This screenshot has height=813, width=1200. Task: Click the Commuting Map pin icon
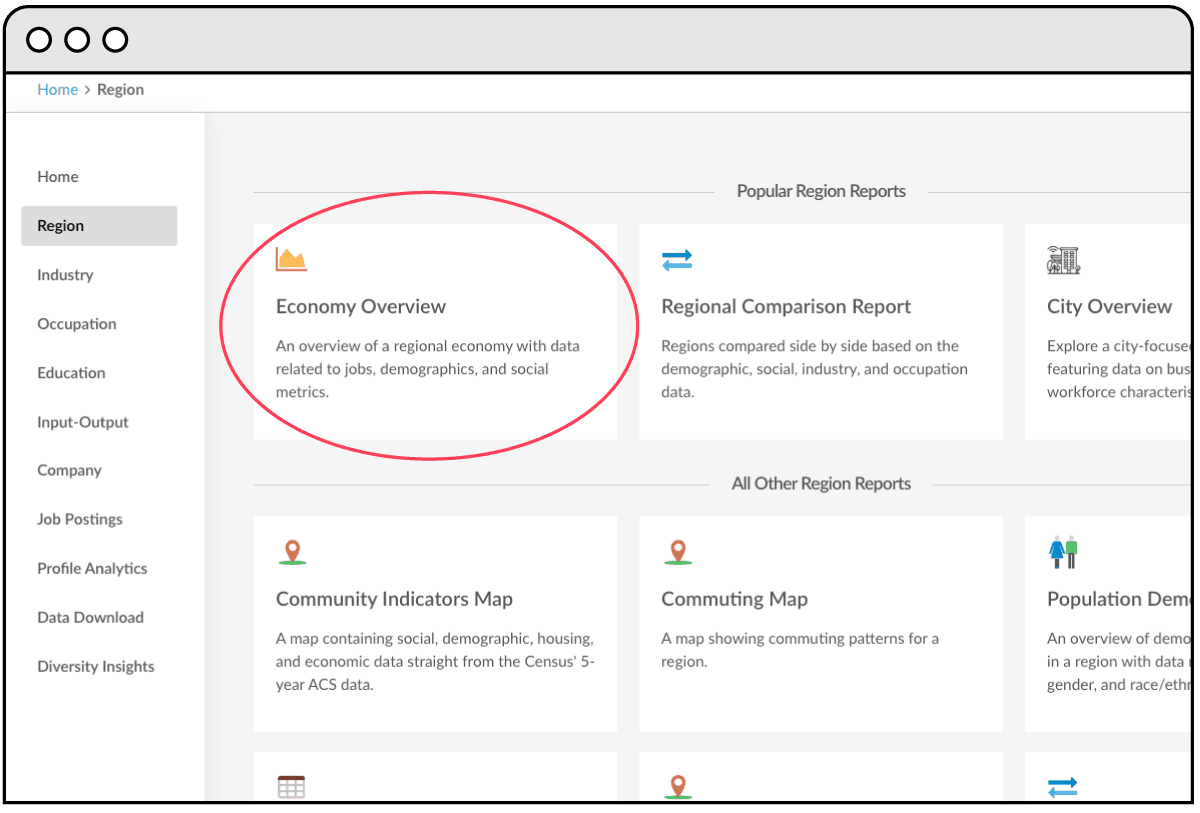point(677,552)
